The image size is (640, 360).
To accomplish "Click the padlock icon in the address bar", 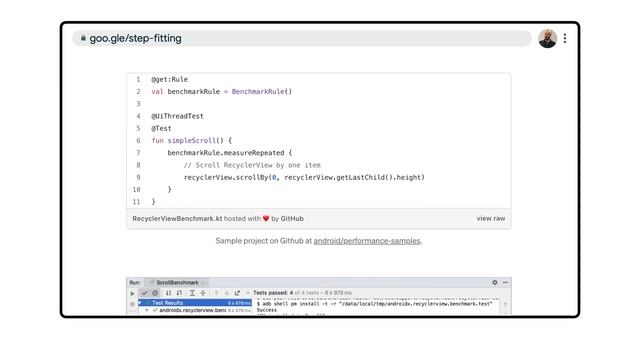I will (83, 38).
